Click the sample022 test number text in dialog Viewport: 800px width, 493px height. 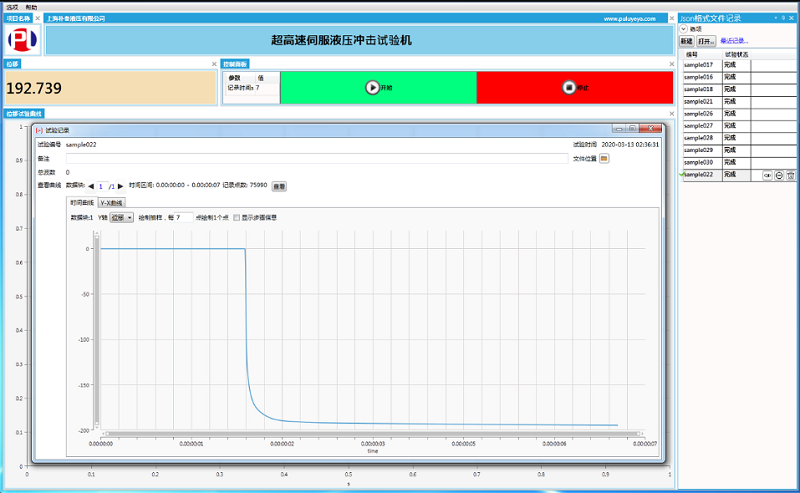pyautogui.click(x=81, y=144)
